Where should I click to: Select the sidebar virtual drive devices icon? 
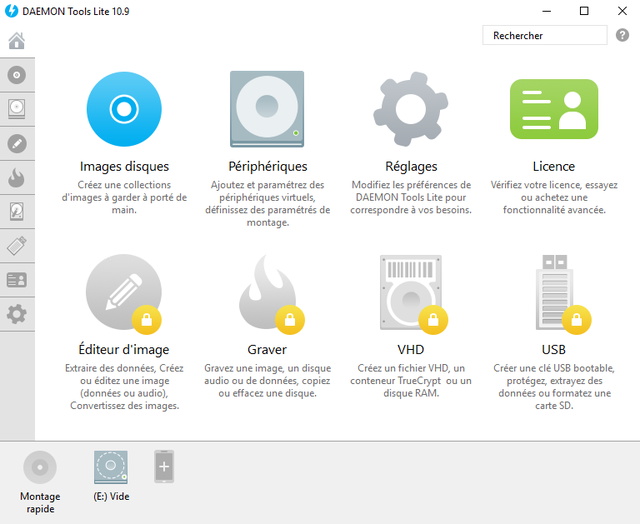pyautogui.click(x=17, y=109)
